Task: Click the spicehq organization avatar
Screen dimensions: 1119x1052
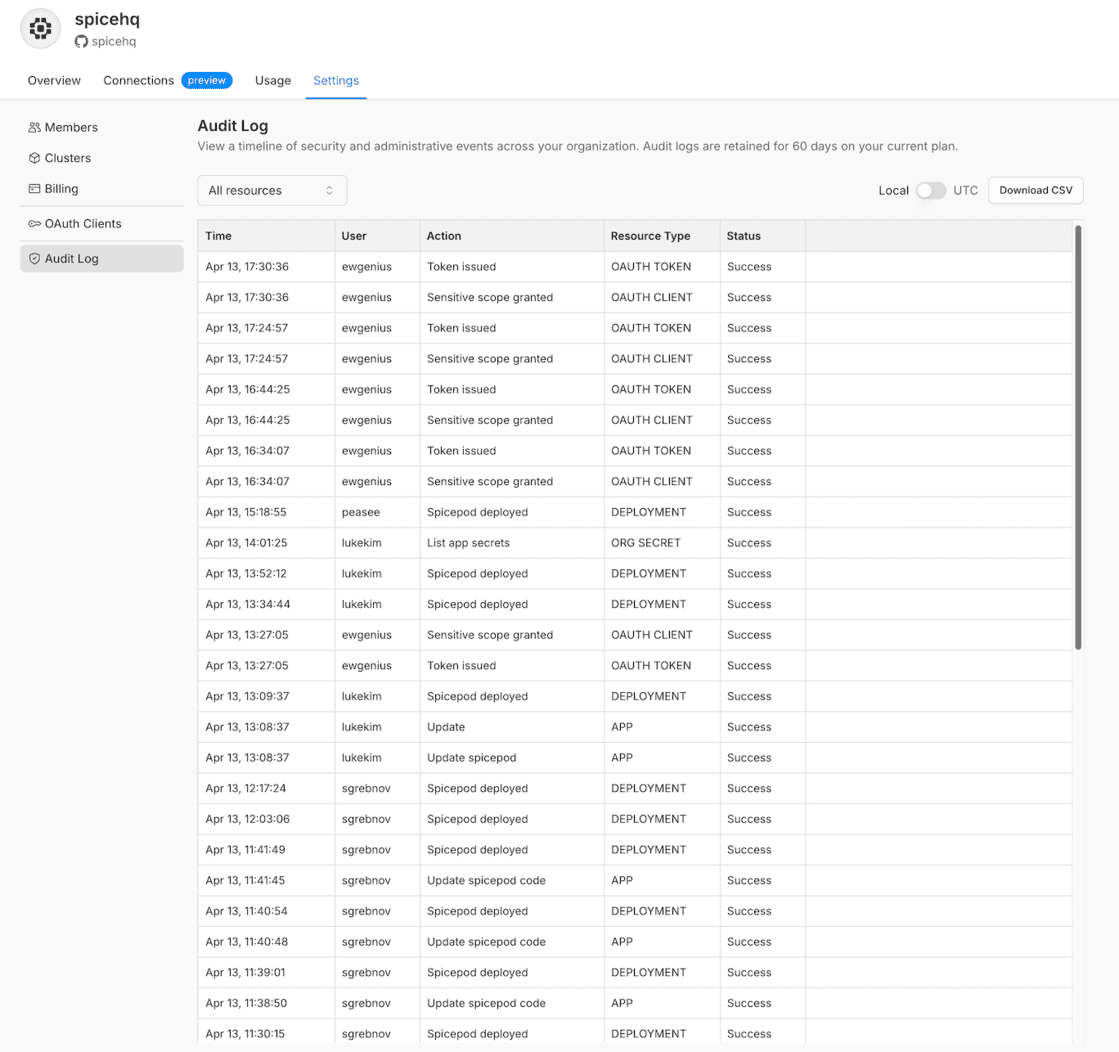Action: tap(40, 28)
